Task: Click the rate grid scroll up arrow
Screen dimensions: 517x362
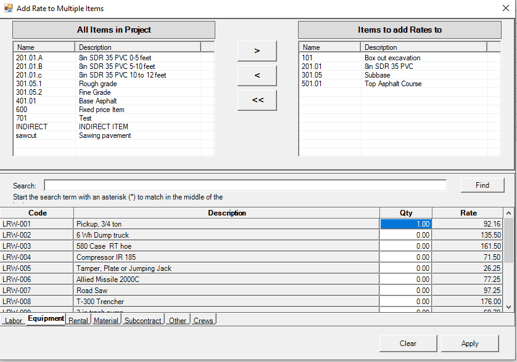Action: tap(508, 213)
